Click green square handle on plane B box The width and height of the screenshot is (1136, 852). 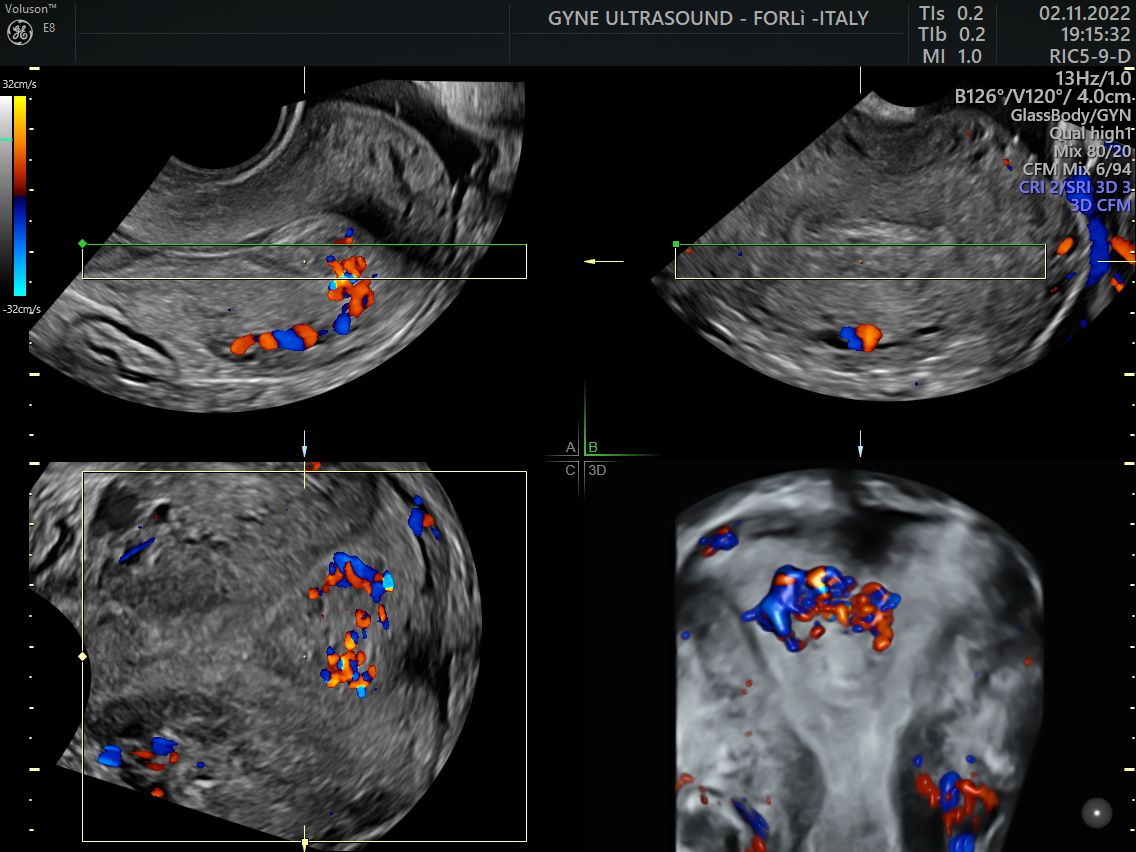click(677, 244)
